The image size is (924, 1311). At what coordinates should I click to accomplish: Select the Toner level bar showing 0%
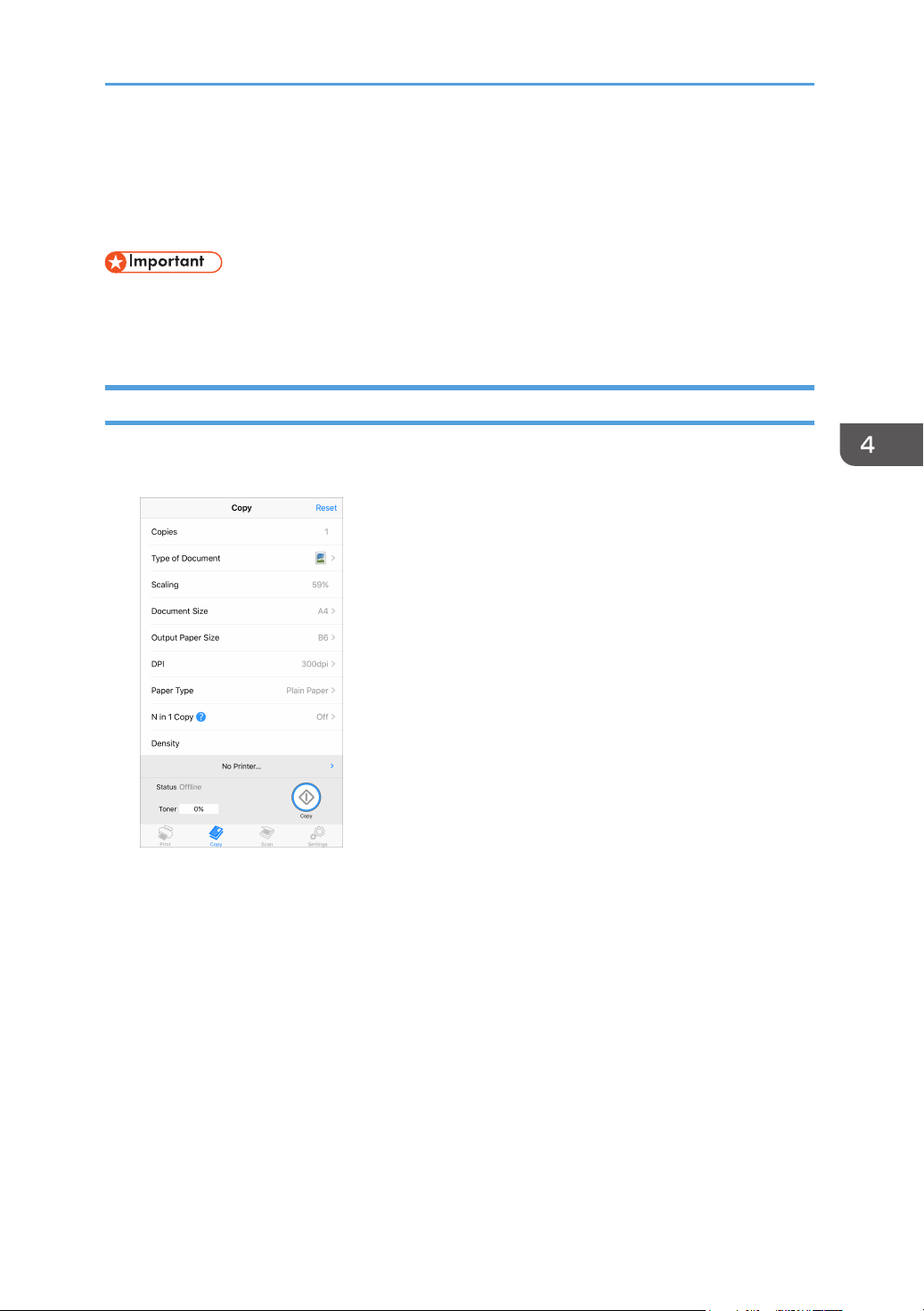click(199, 809)
